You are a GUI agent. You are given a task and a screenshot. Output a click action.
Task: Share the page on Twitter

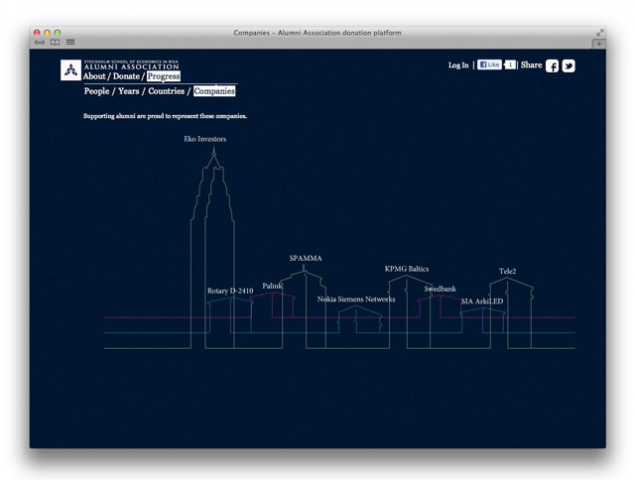pos(568,66)
